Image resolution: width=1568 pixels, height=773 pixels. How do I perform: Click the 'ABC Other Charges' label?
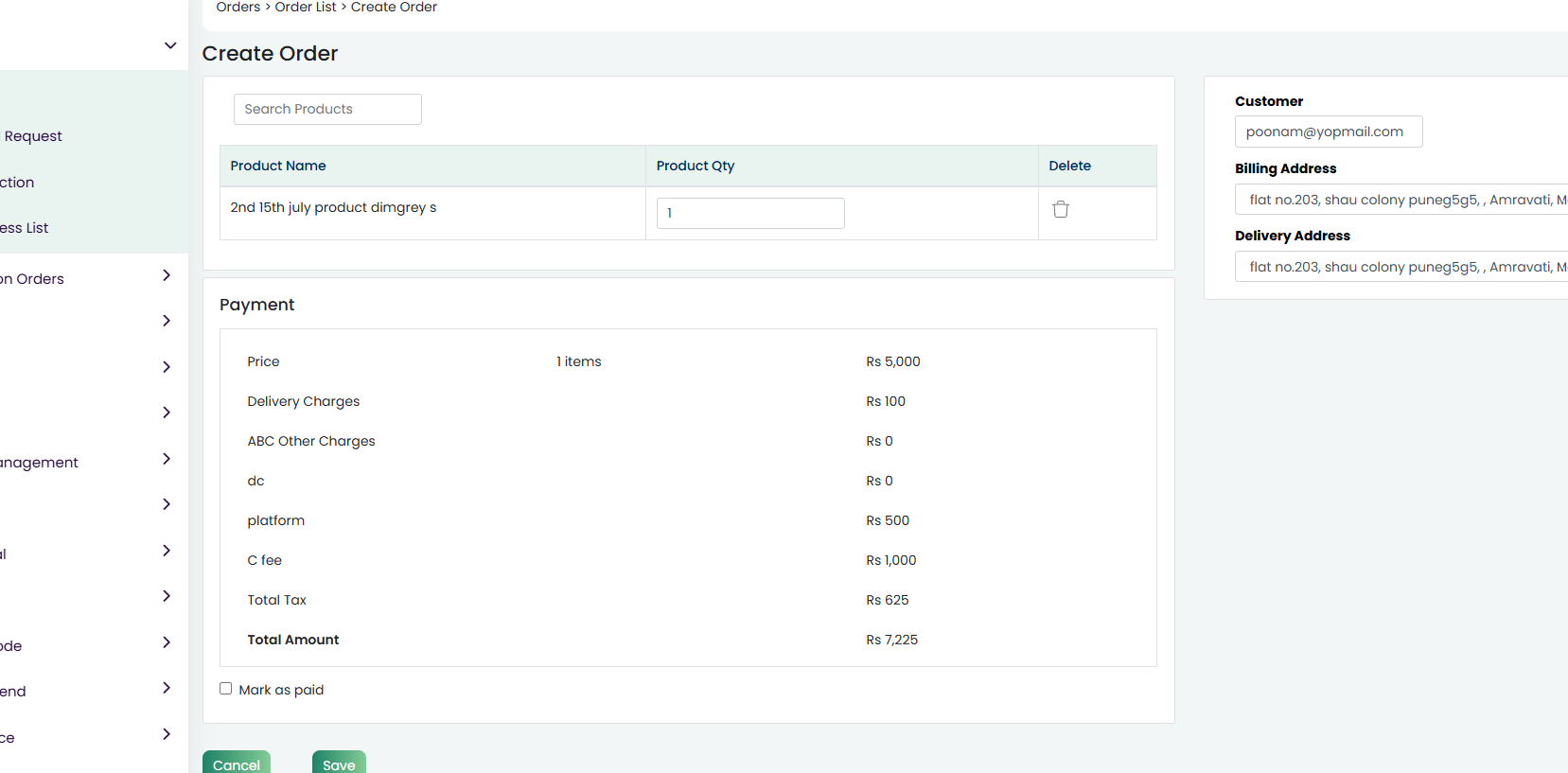(x=311, y=441)
